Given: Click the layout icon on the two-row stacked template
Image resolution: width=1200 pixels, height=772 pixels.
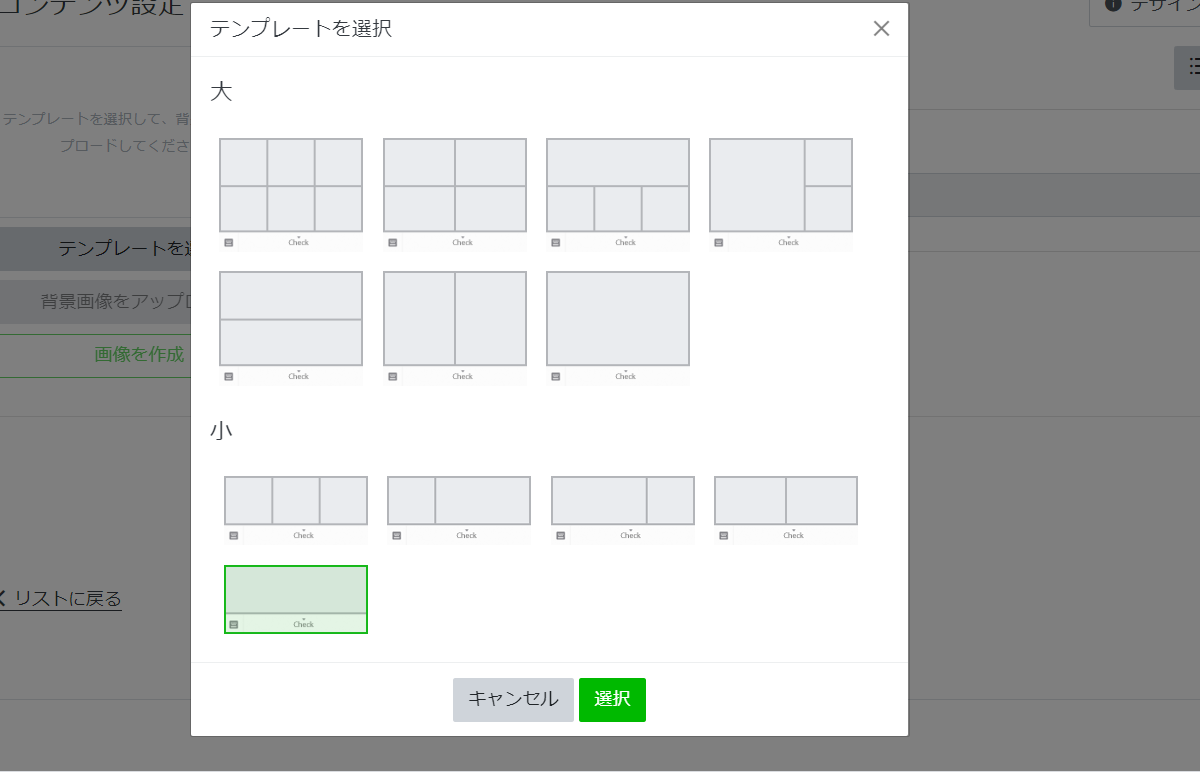Looking at the screenshot, I should (x=230, y=376).
